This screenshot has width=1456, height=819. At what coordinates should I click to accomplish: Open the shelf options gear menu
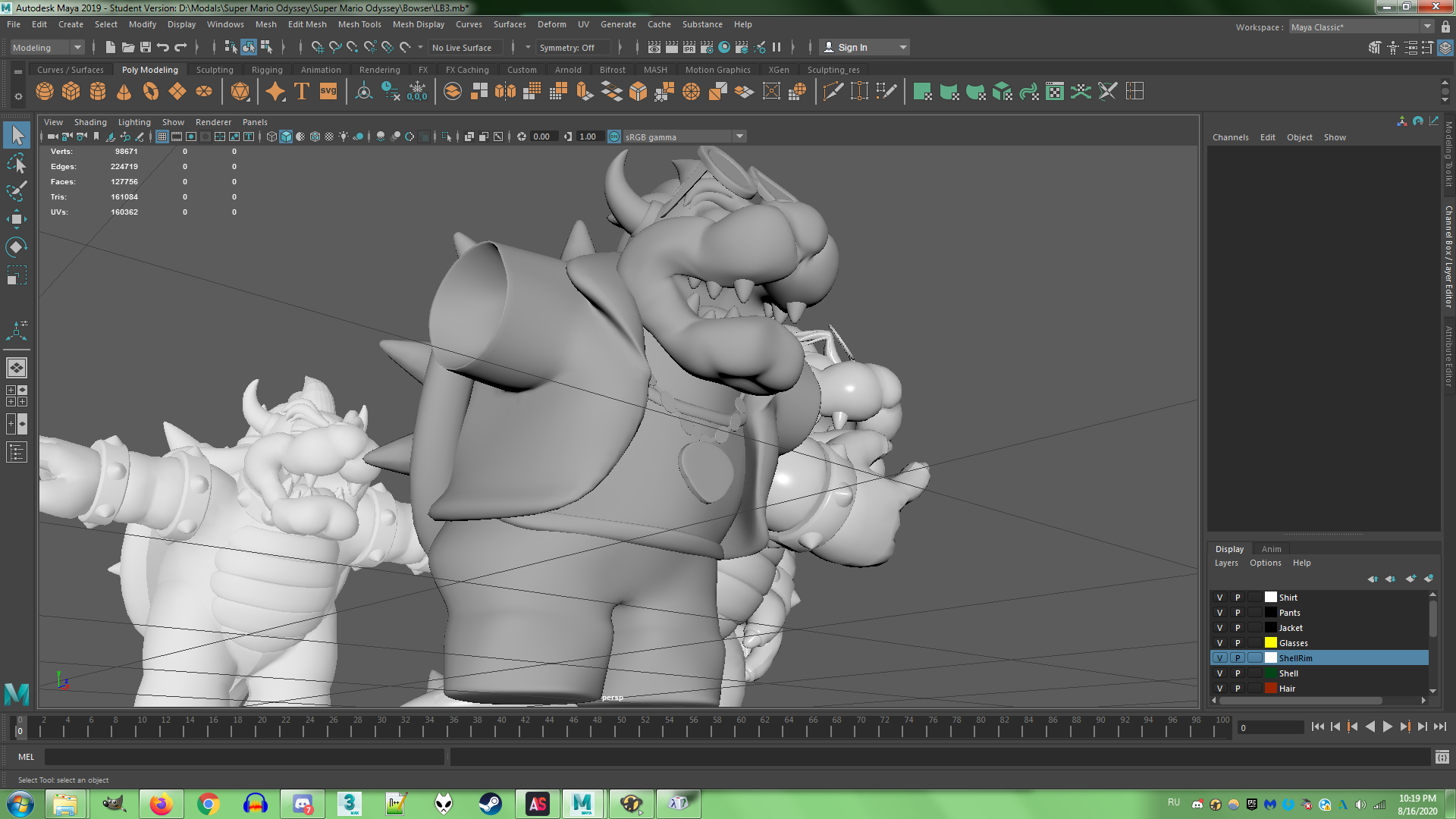point(18,96)
